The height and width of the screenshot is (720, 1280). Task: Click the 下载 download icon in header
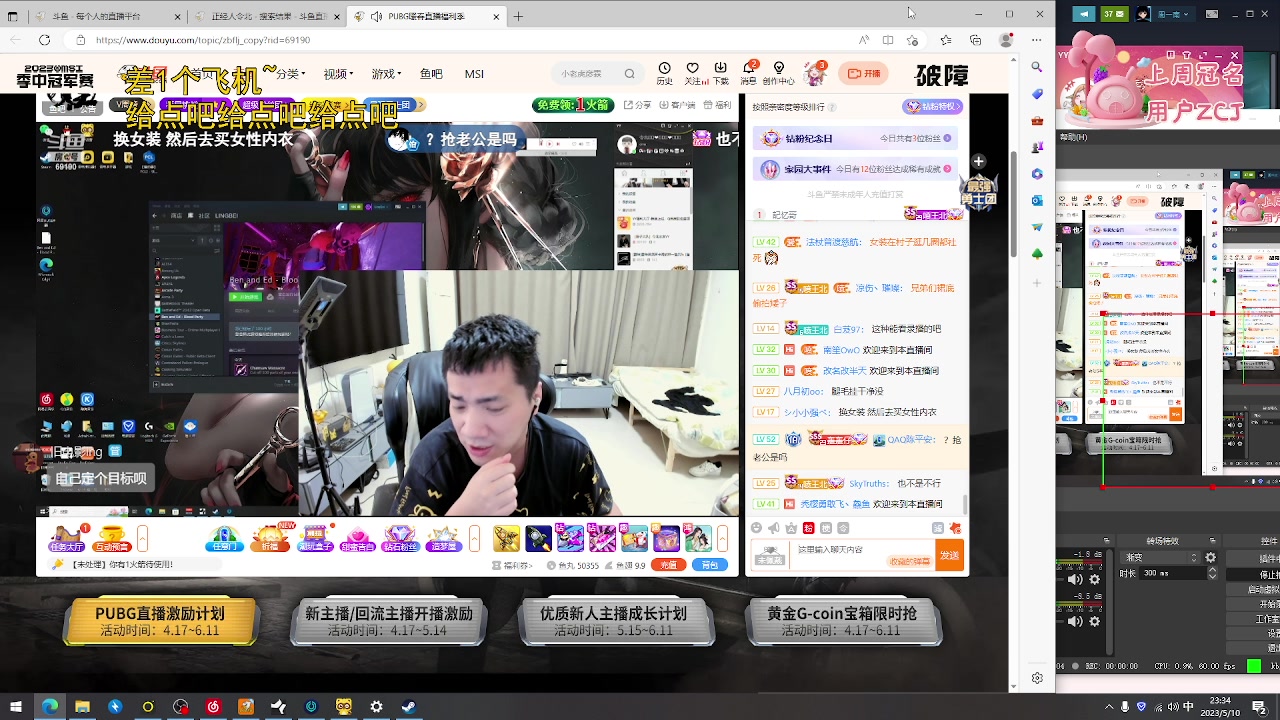pyautogui.click(x=721, y=72)
